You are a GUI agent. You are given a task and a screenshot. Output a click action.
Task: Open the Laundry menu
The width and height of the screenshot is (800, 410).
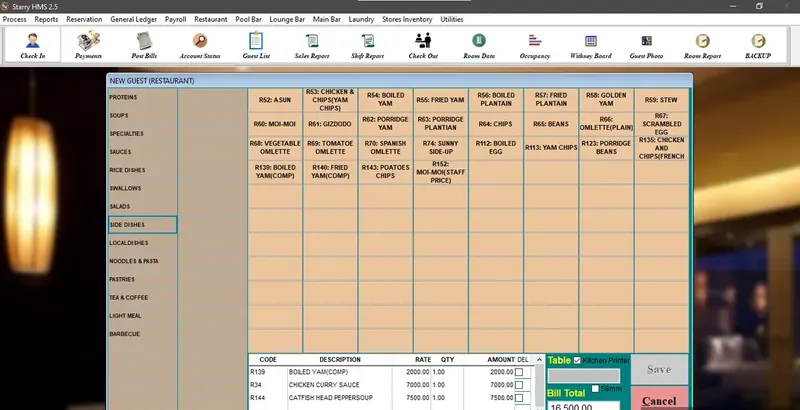point(361,19)
